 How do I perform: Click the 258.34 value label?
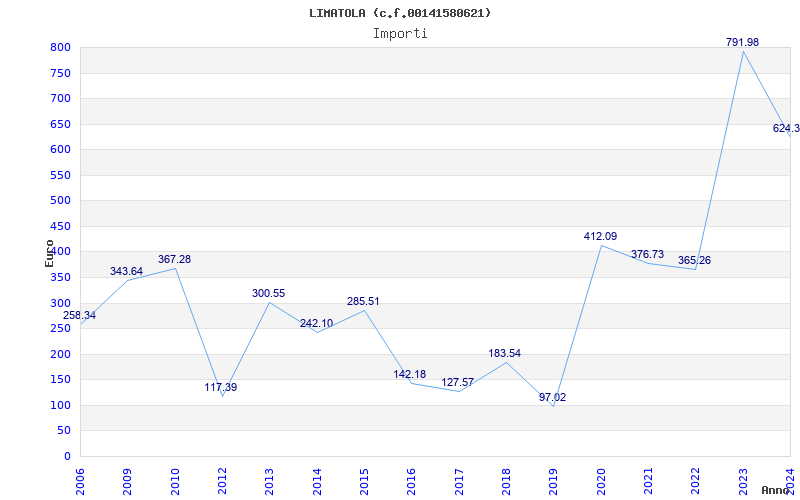(80, 315)
